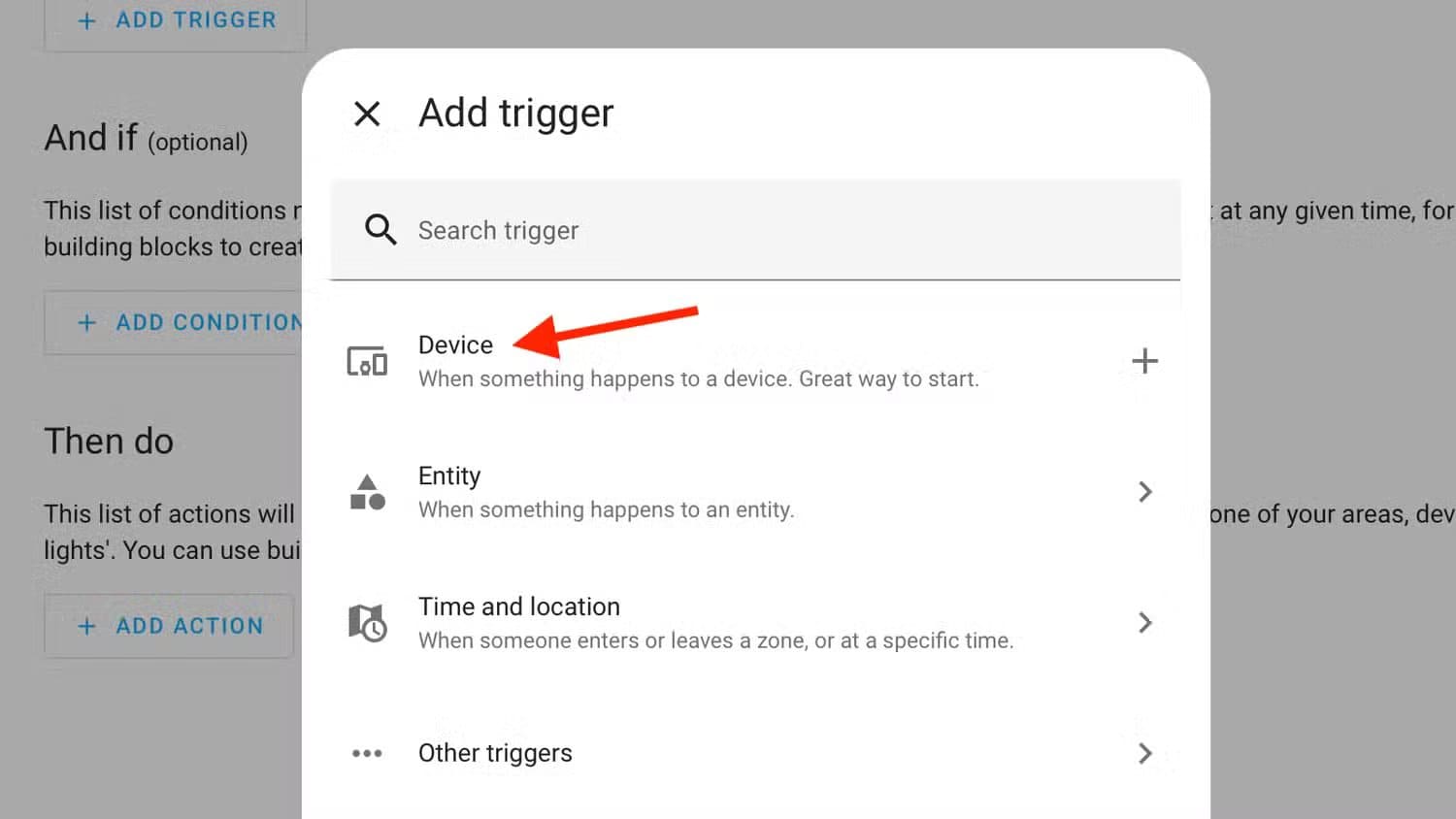
Task: Click the plus icon for Device
Action: coord(1144,361)
